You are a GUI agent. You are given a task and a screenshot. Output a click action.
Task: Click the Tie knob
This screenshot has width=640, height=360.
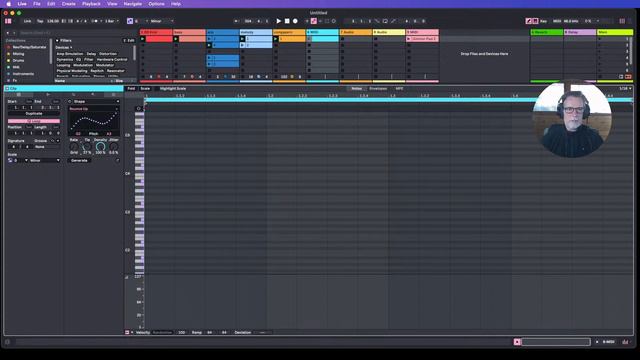(87, 146)
